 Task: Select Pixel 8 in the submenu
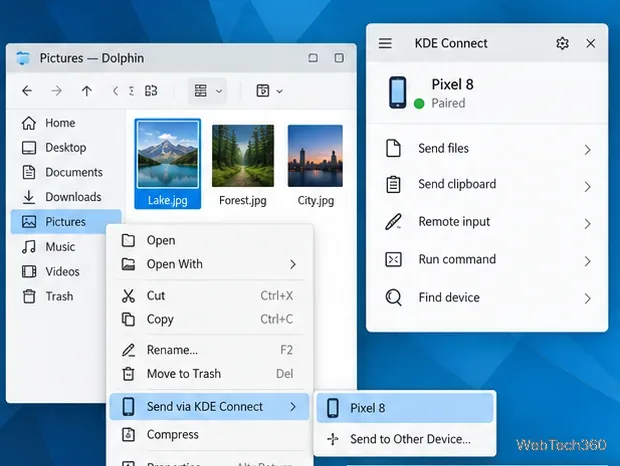tap(405, 408)
